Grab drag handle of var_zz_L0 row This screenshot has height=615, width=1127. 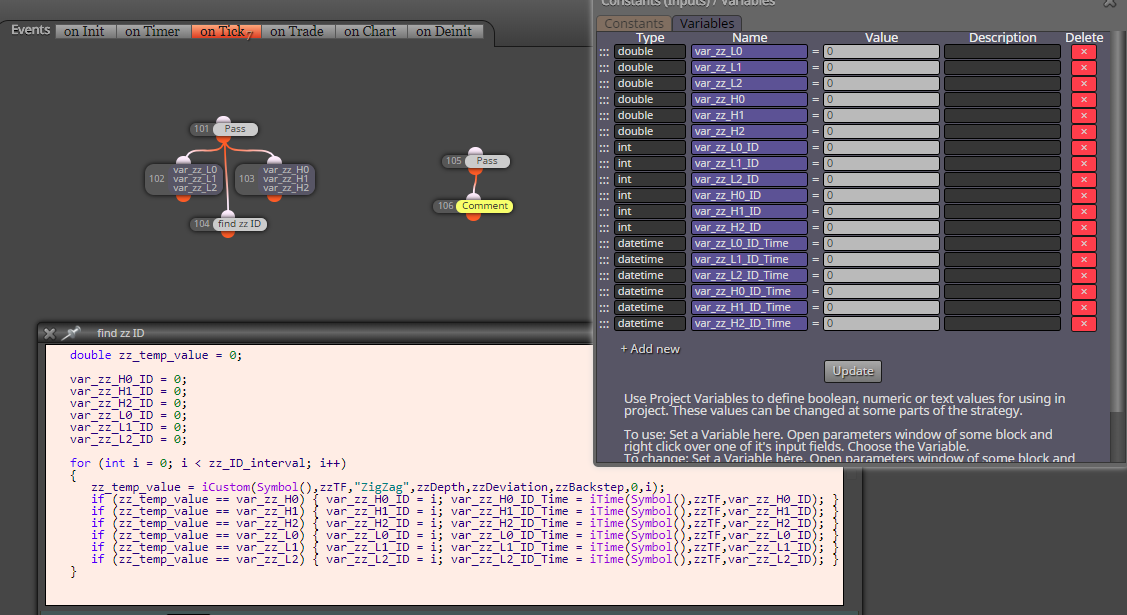(x=604, y=52)
